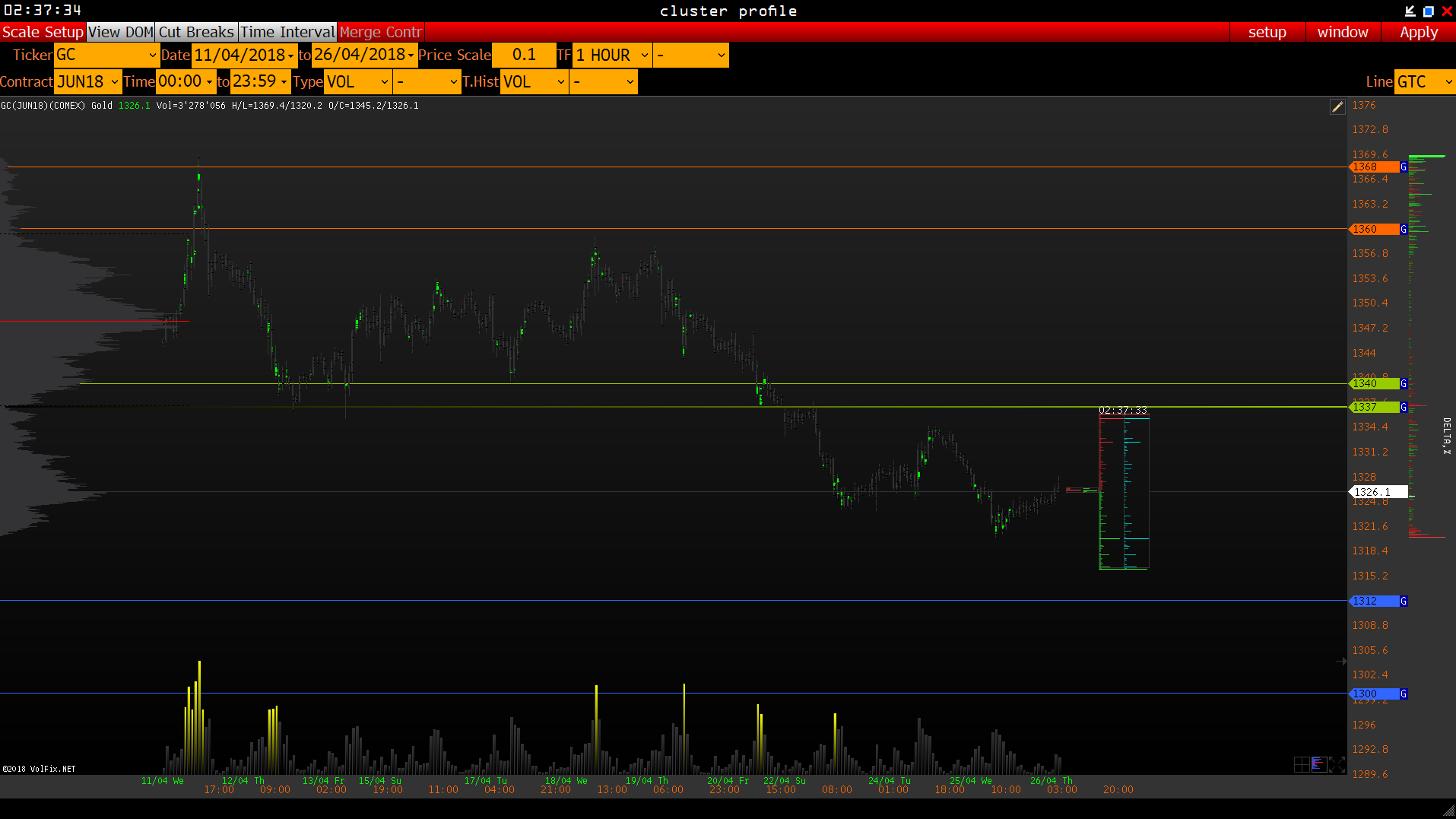Click the orange 1360 price level label

click(x=1374, y=229)
